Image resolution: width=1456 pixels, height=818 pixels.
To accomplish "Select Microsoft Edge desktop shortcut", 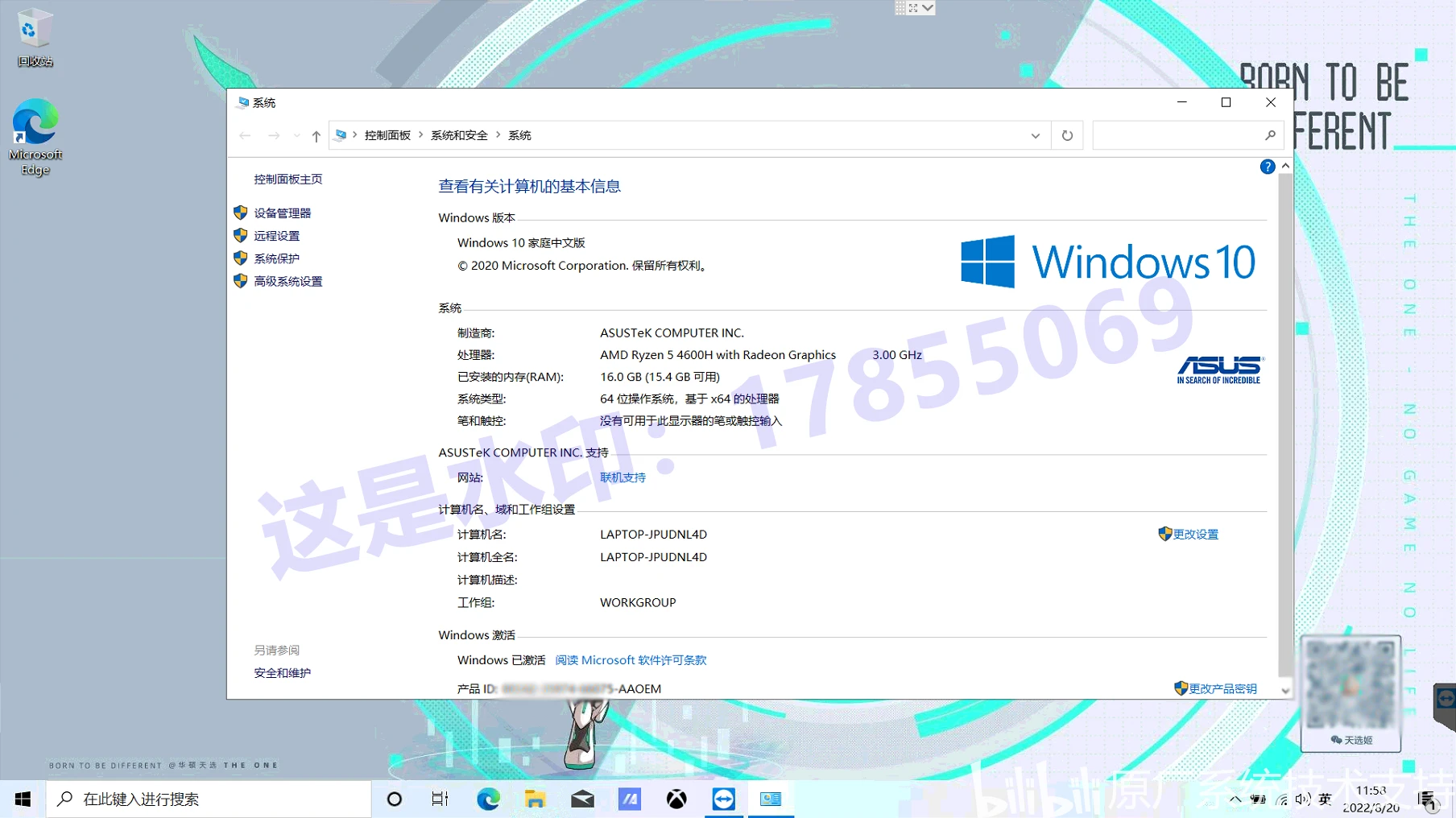I will click(35, 137).
